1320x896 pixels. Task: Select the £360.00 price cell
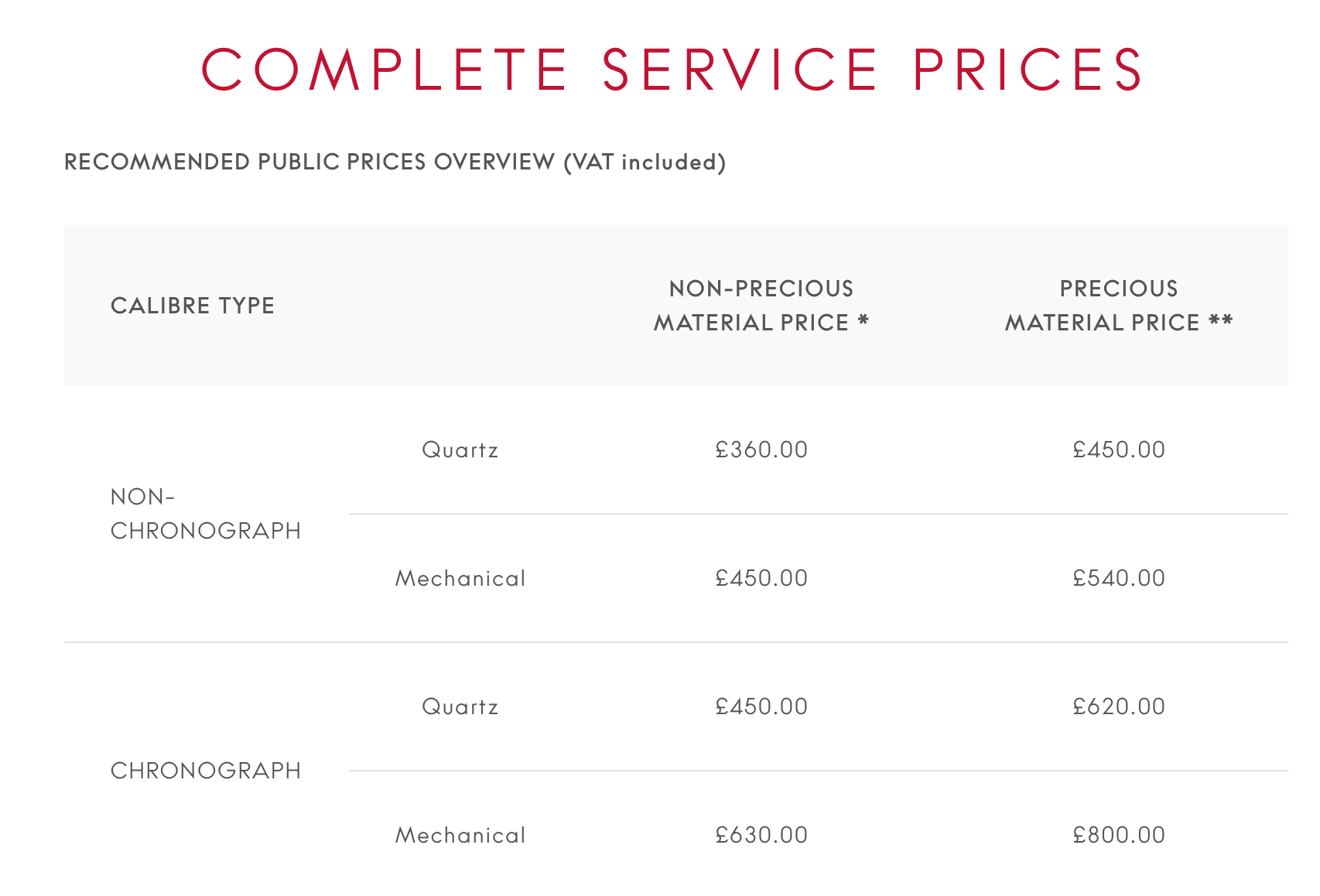point(761,450)
